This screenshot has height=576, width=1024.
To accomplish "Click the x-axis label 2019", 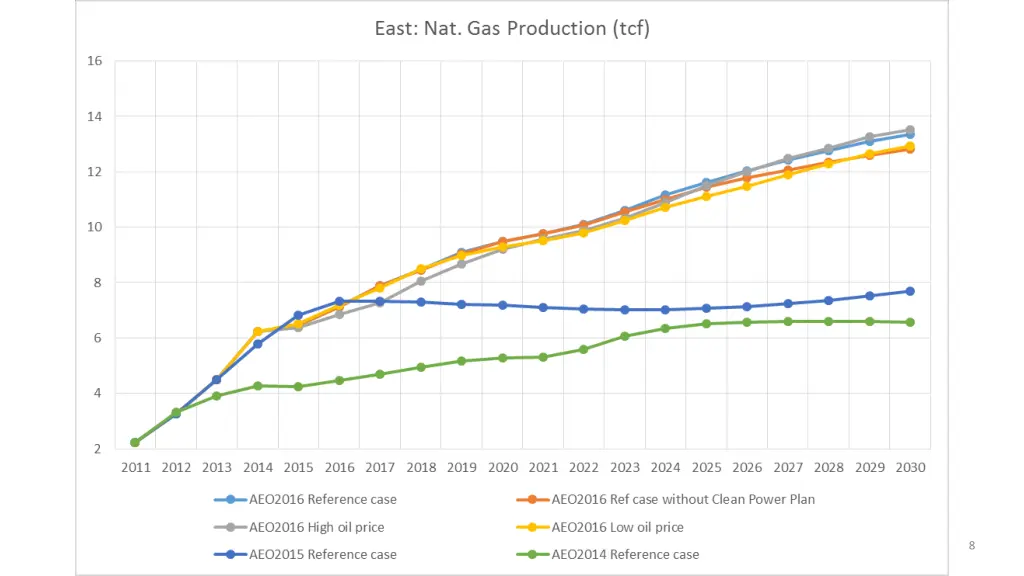I will [x=462, y=468].
